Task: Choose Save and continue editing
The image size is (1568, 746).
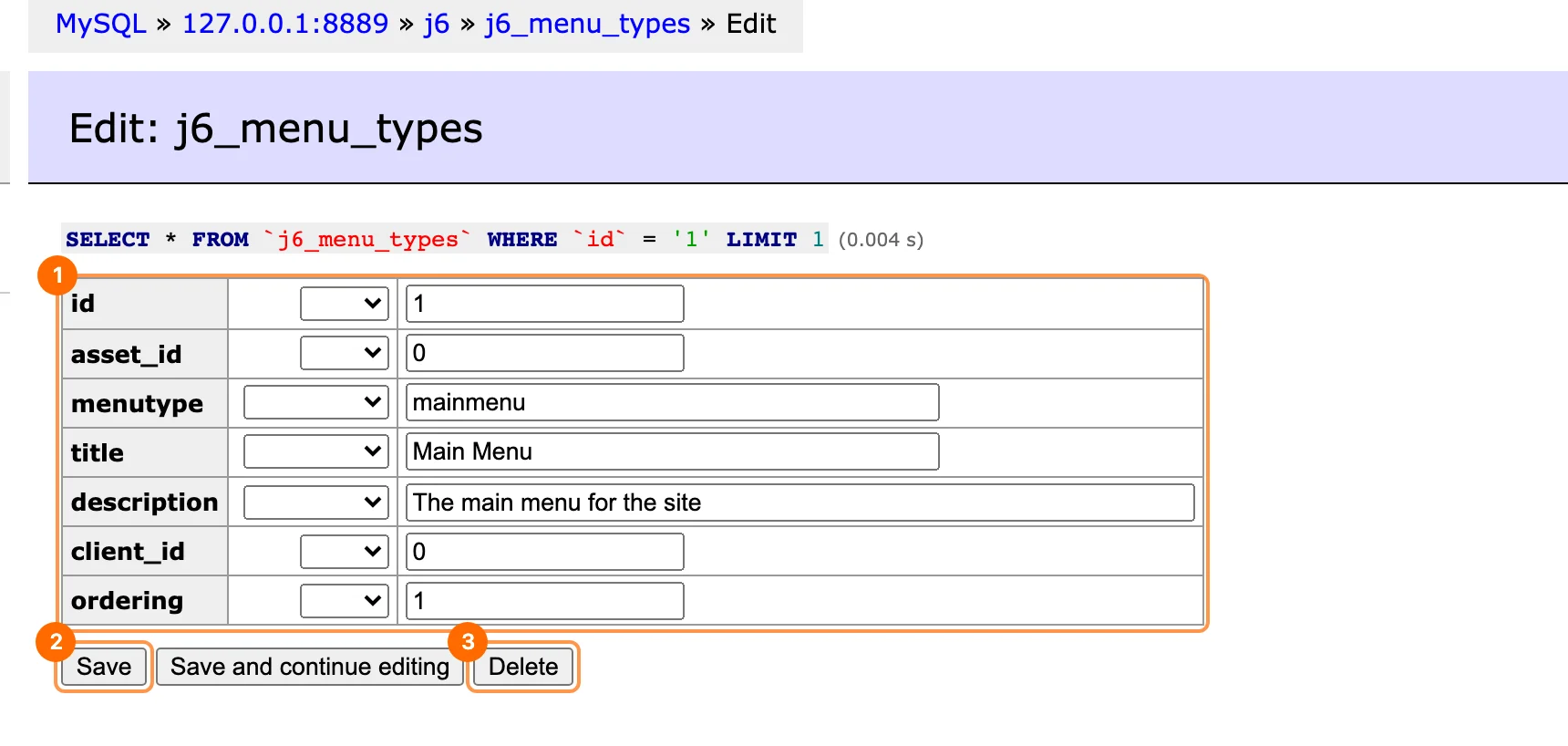Action: 310,667
